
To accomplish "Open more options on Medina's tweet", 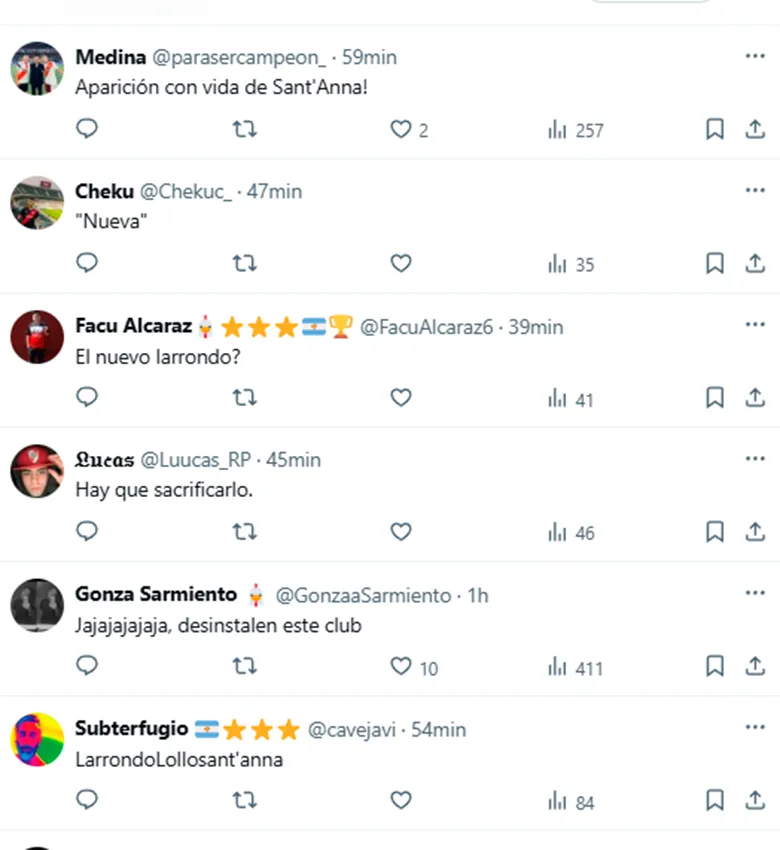I will (755, 56).
